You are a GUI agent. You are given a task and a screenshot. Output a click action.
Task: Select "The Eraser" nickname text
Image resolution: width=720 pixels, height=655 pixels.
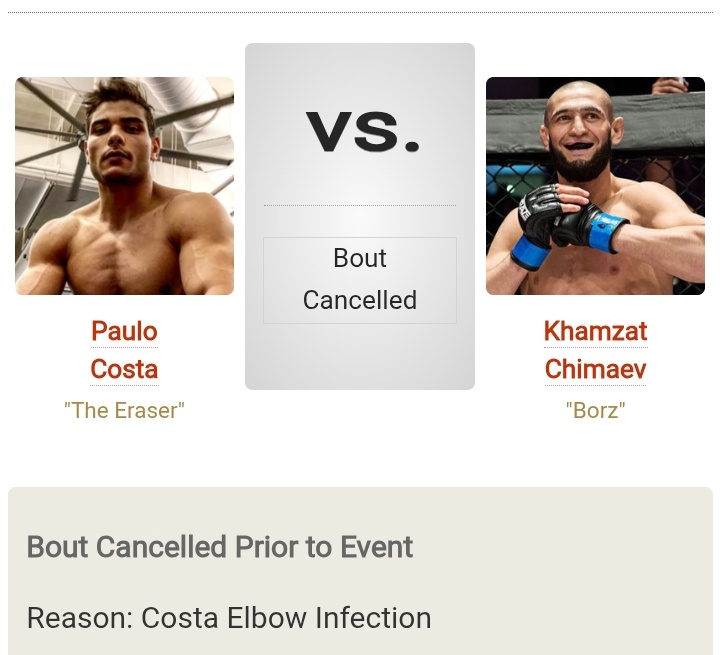pos(124,411)
